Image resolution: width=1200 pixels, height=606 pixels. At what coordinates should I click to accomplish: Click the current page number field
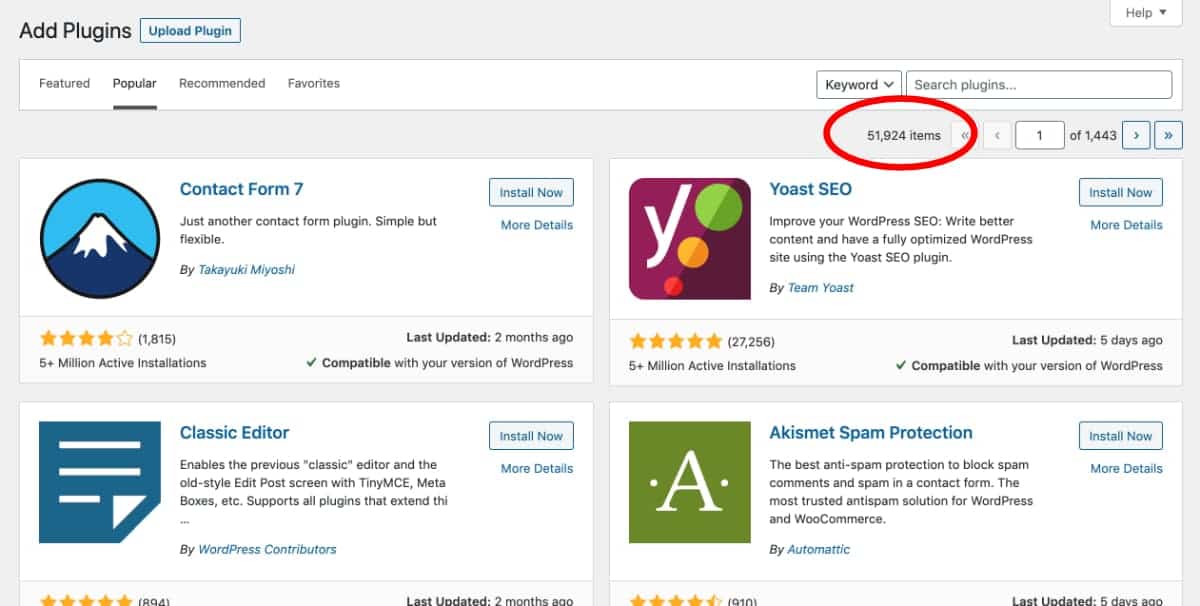[x=1039, y=135]
